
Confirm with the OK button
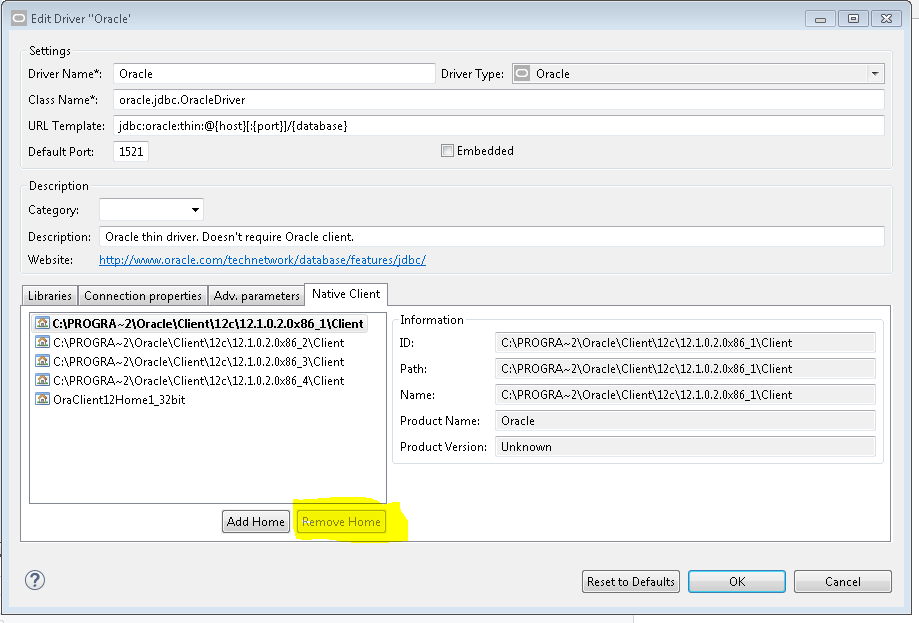(737, 581)
